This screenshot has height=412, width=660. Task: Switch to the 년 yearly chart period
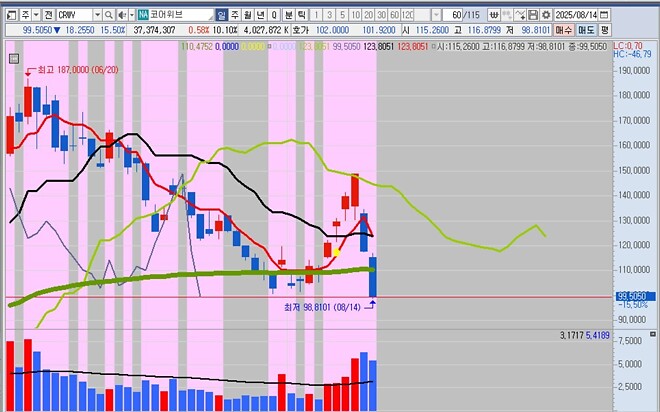coord(261,15)
